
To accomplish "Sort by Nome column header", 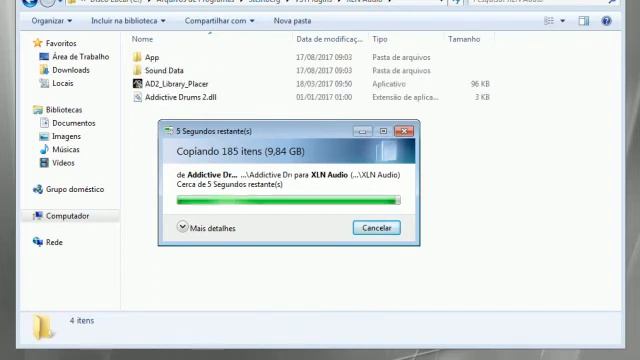I will click(142, 39).
